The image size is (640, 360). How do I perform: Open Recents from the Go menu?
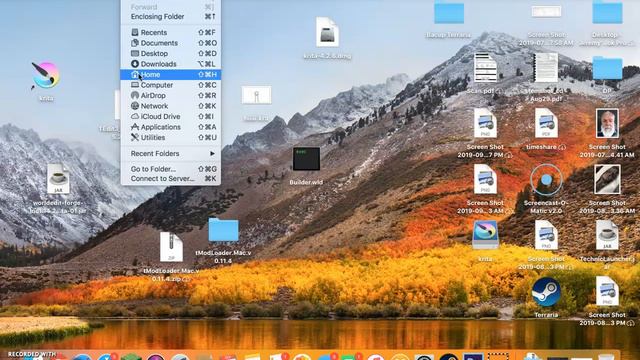[x=171, y=32]
